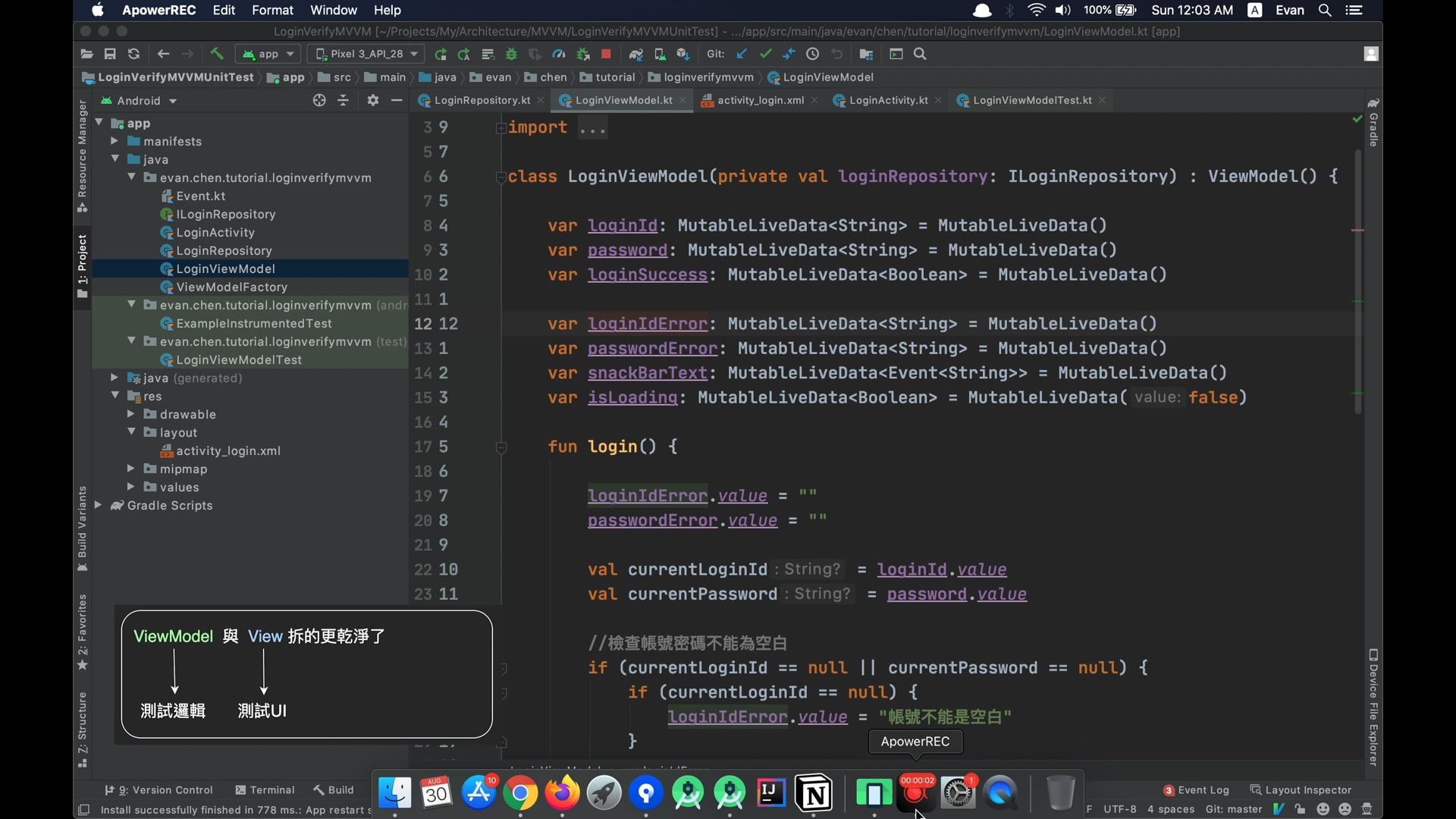Image resolution: width=1456 pixels, height=819 pixels.
Task: Commit changes via the Git checkmark icon
Action: [x=767, y=54]
